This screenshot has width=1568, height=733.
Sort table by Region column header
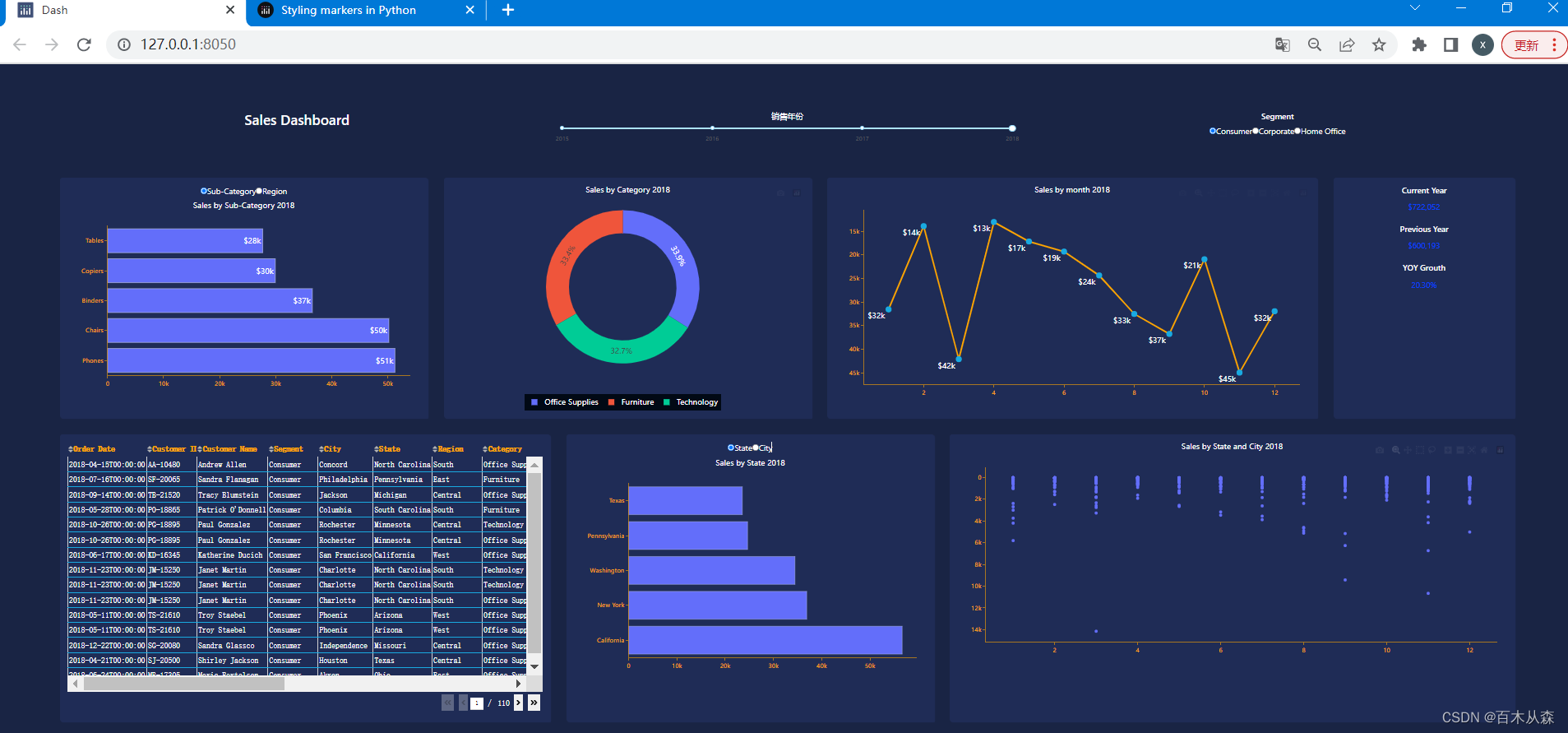435,449
